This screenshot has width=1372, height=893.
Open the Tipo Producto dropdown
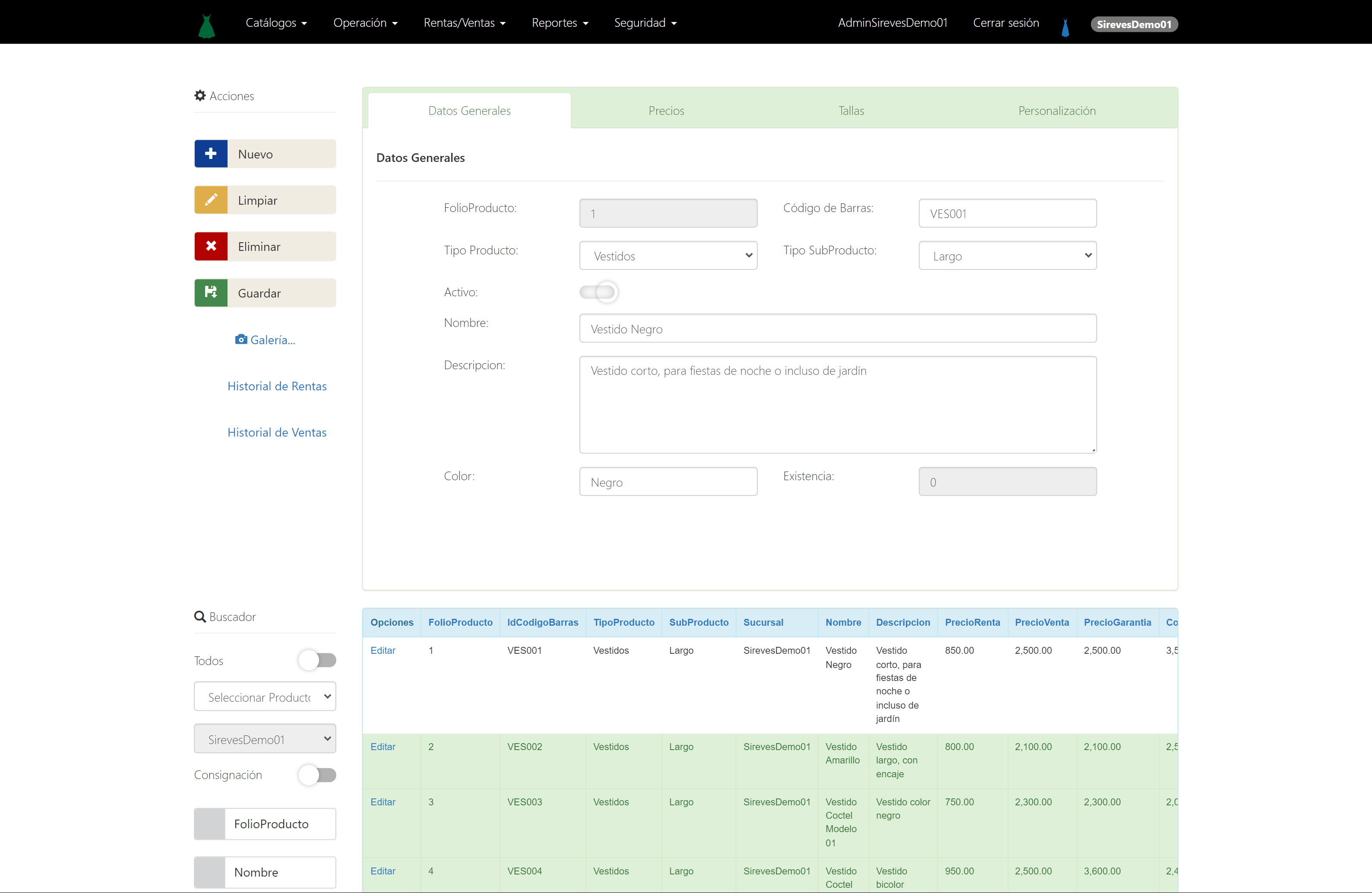668,255
